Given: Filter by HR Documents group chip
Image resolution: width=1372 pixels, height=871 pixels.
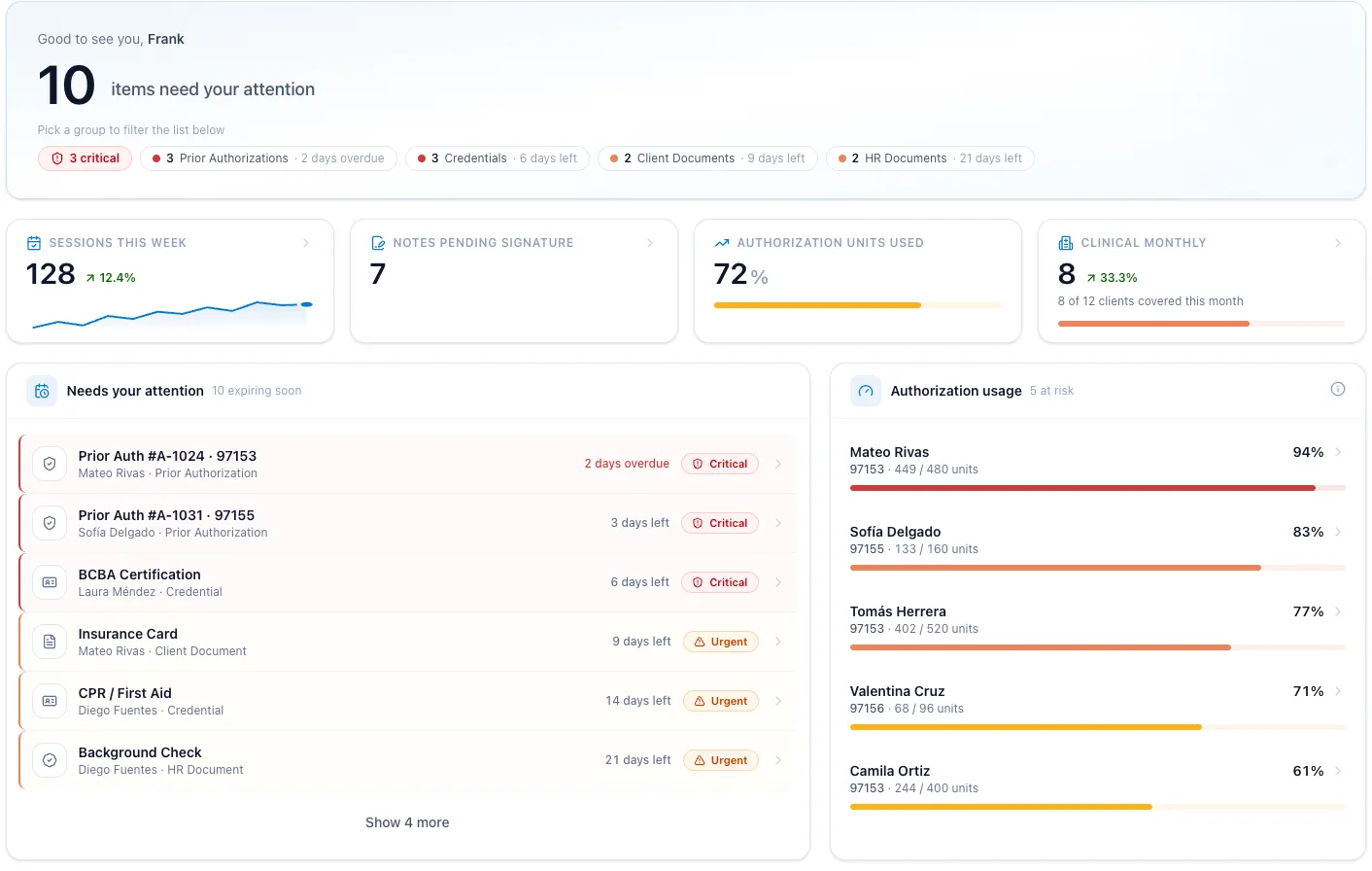Looking at the screenshot, I should coord(930,158).
